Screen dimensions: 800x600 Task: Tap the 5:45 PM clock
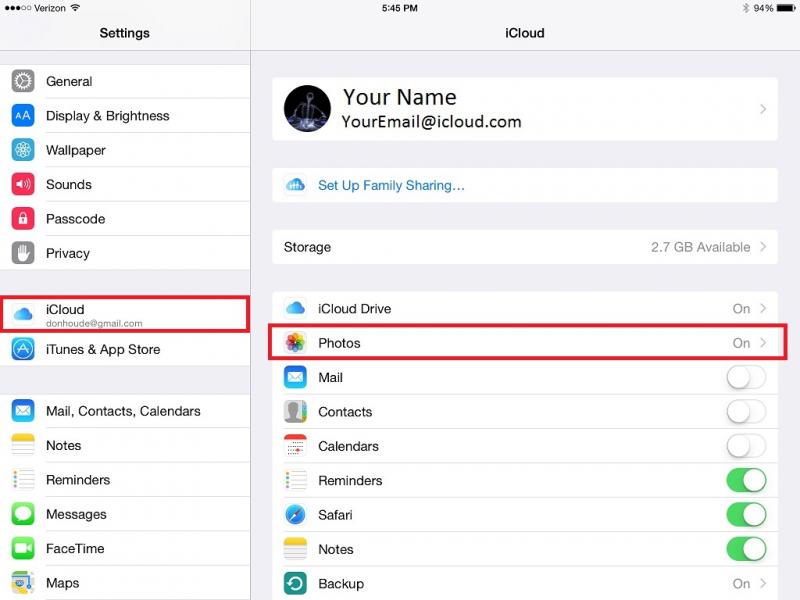point(400,8)
